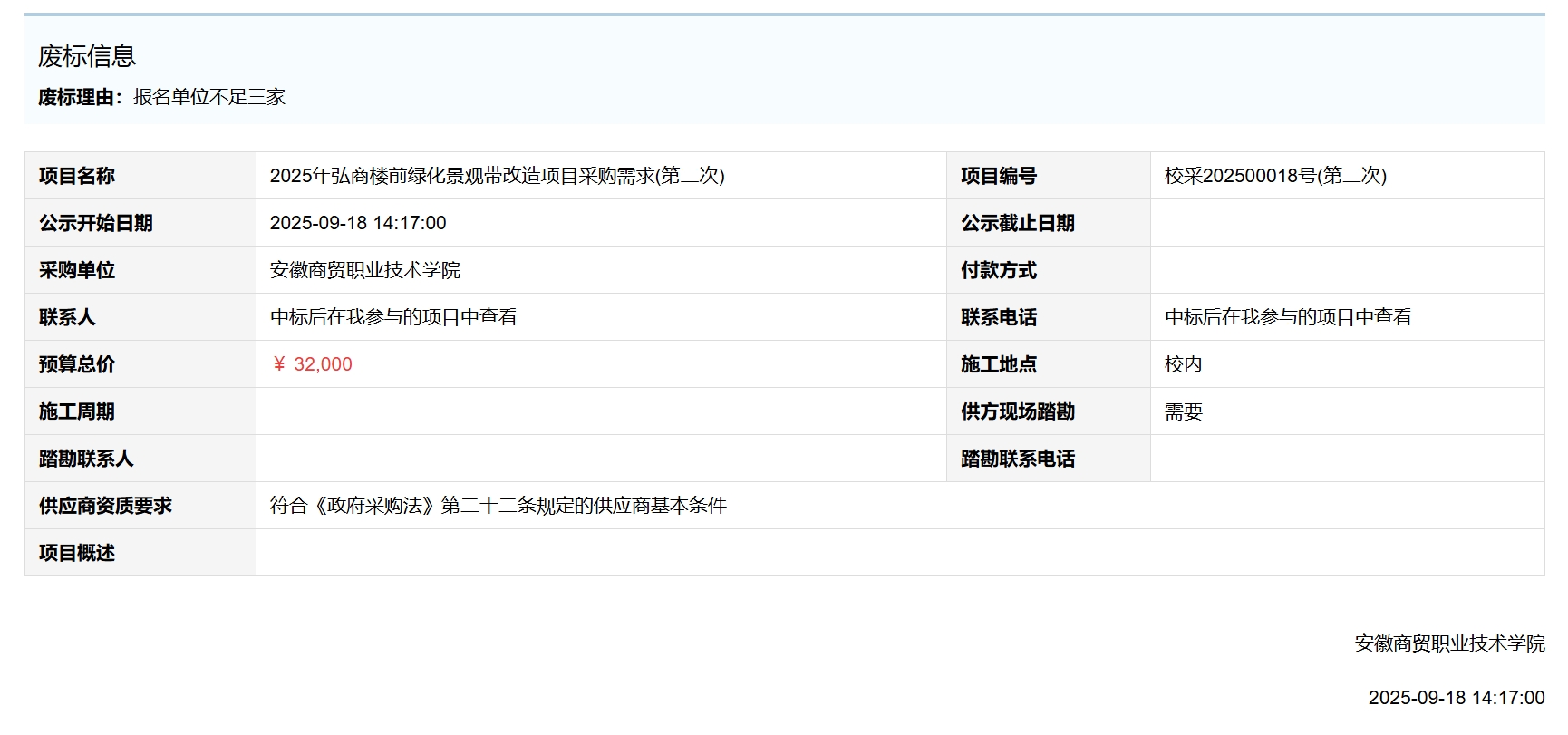Click the timestamp below the signature
The width and height of the screenshot is (1568, 735).
[x=1456, y=698]
